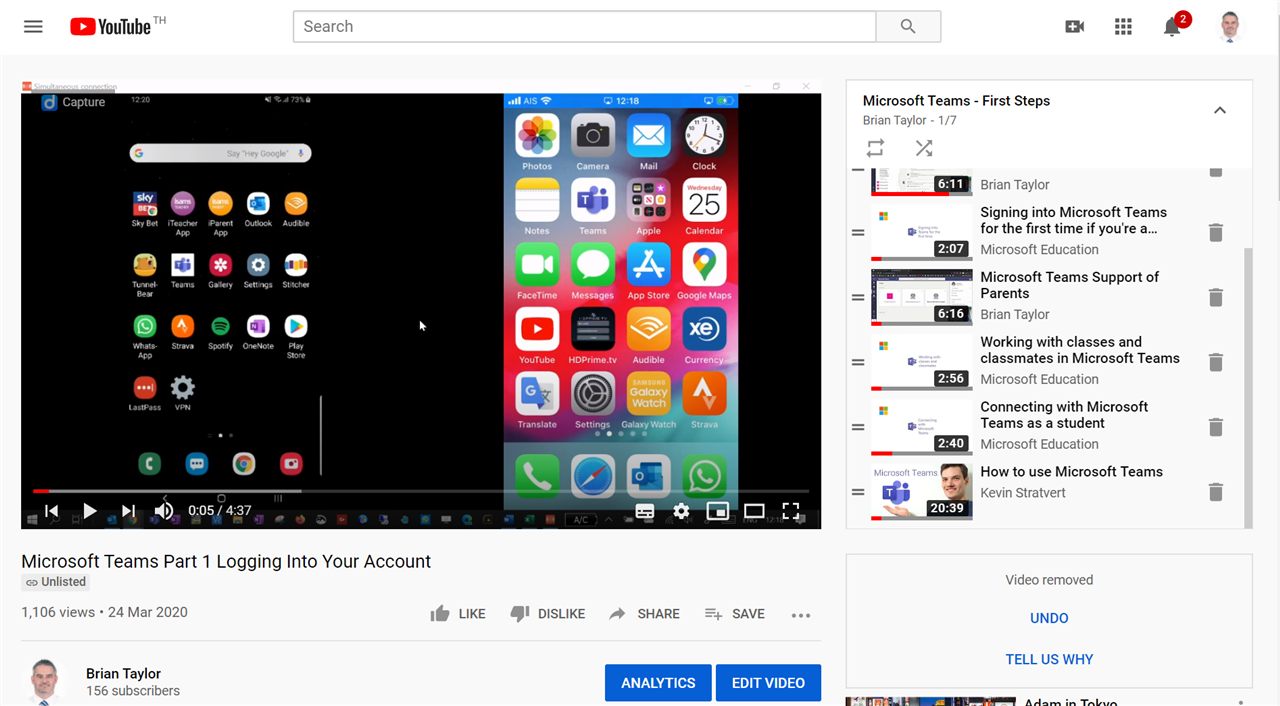Toggle subtitles in the player

coord(645,511)
